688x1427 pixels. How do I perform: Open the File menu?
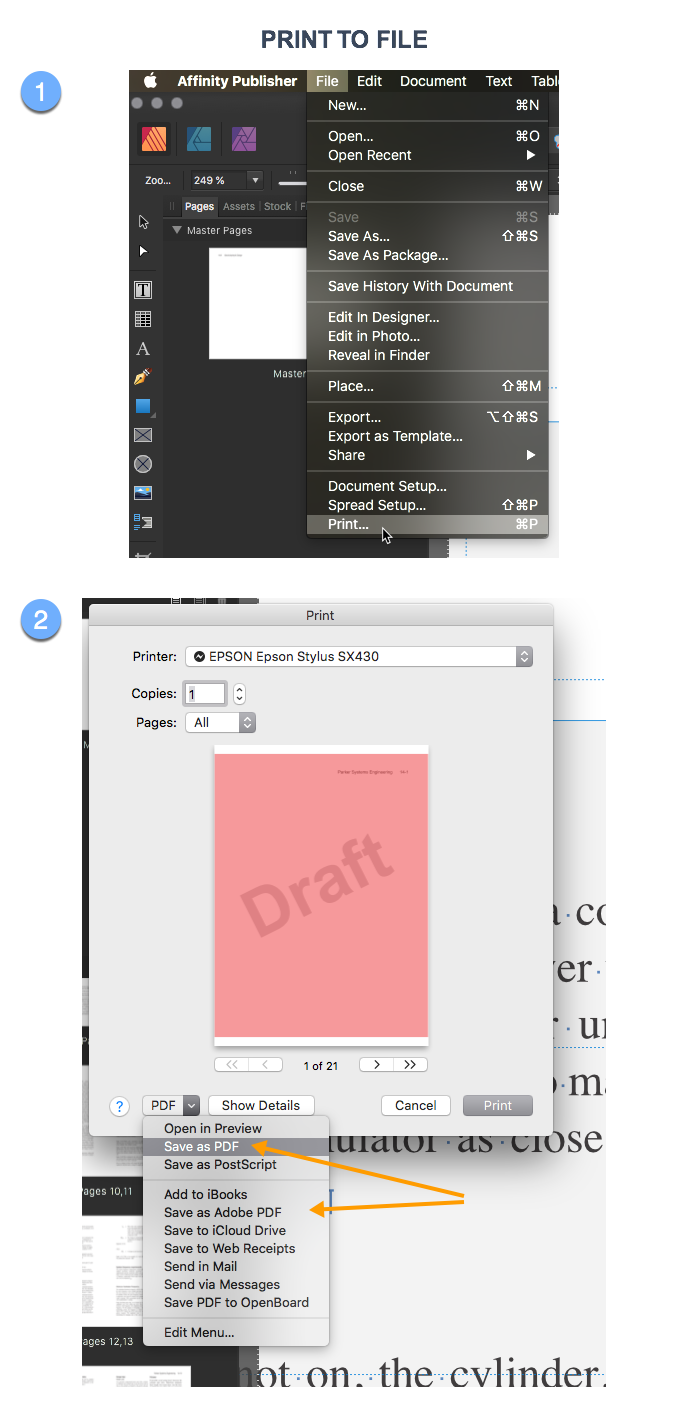(x=327, y=81)
